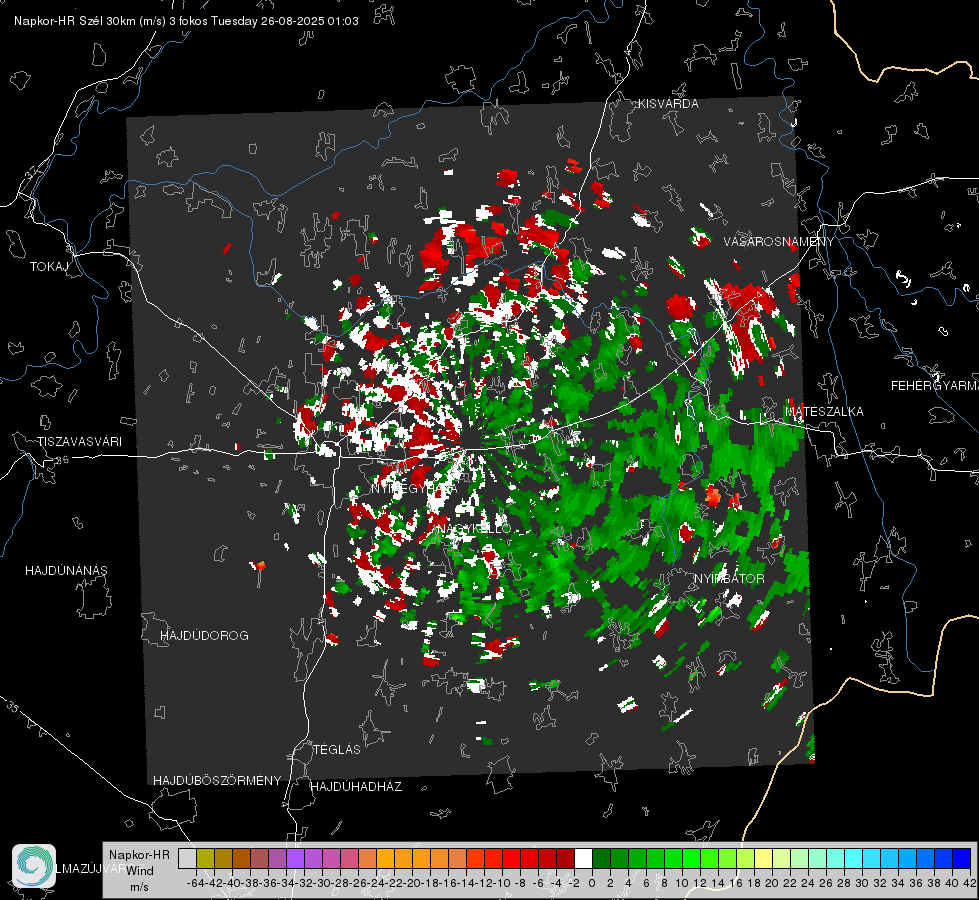Select the white swatch between -2 and 0
Image resolution: width=979 pixels, height=900 pixels.
pos(583,858)
